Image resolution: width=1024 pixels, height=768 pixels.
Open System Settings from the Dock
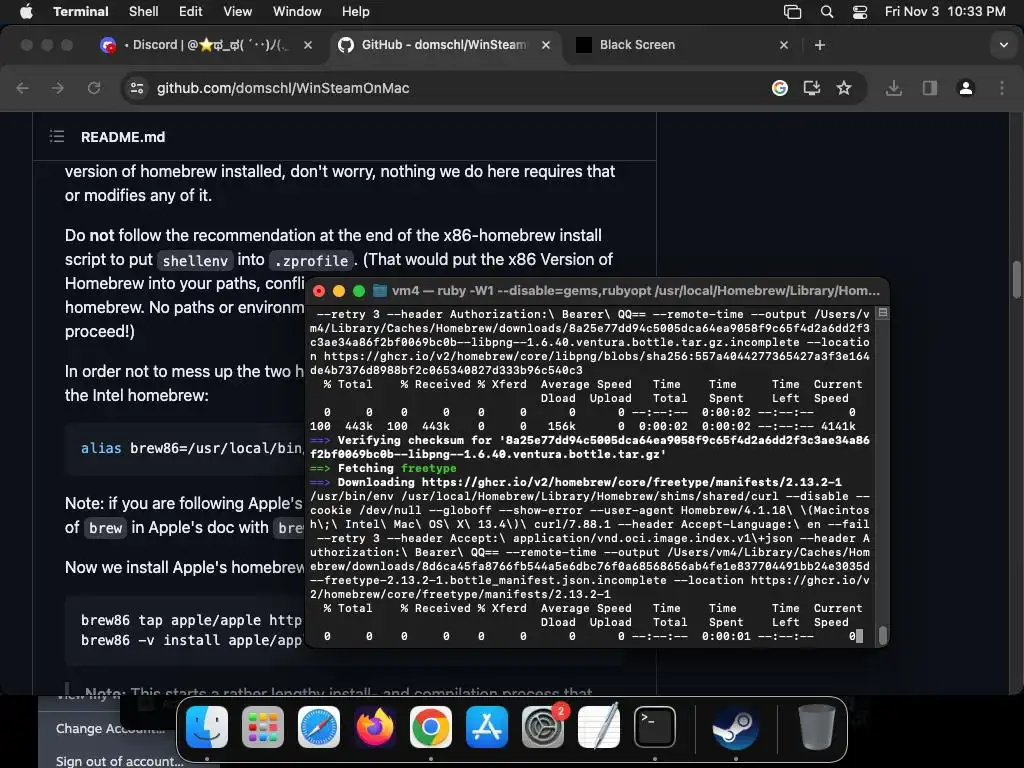pyautogui.click(x=543, y=727)
